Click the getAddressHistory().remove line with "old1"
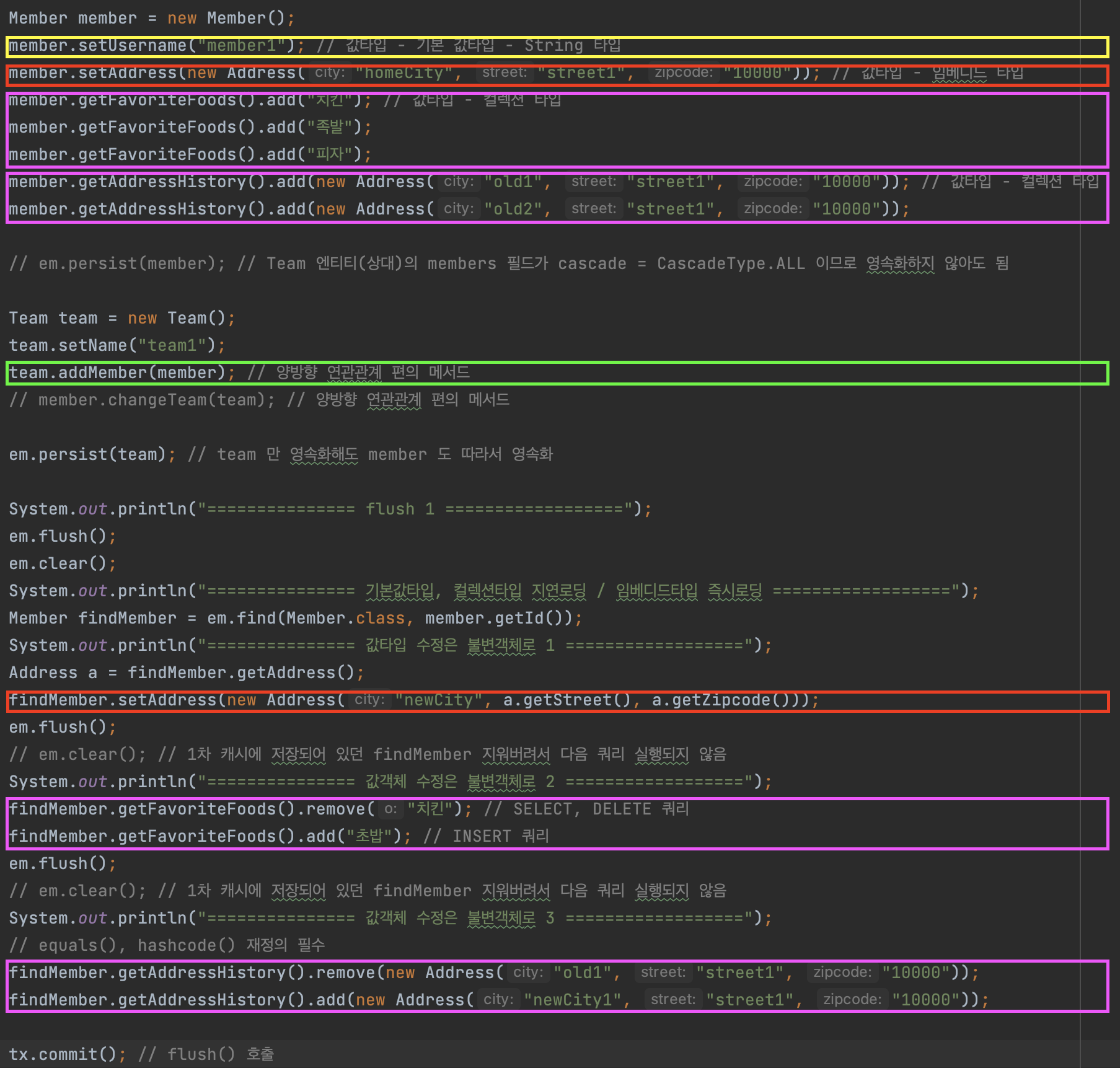This screenshot has width=1120, height=1068. [x=494, y=973]
